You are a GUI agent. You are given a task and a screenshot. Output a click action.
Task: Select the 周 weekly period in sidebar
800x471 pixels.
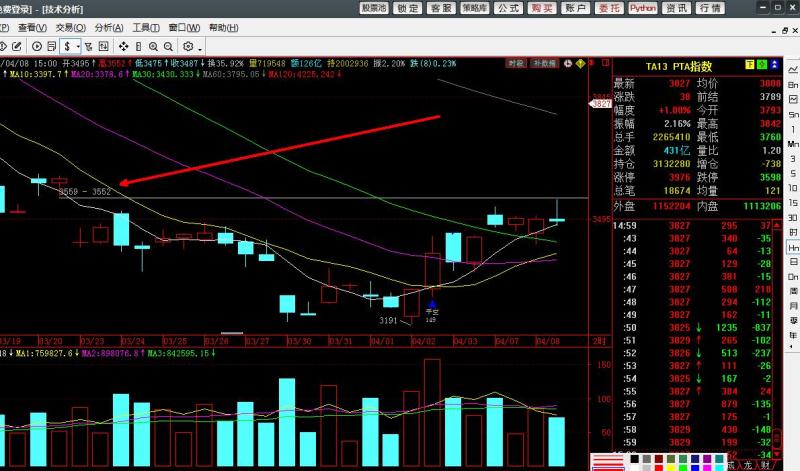coord(793,291)
